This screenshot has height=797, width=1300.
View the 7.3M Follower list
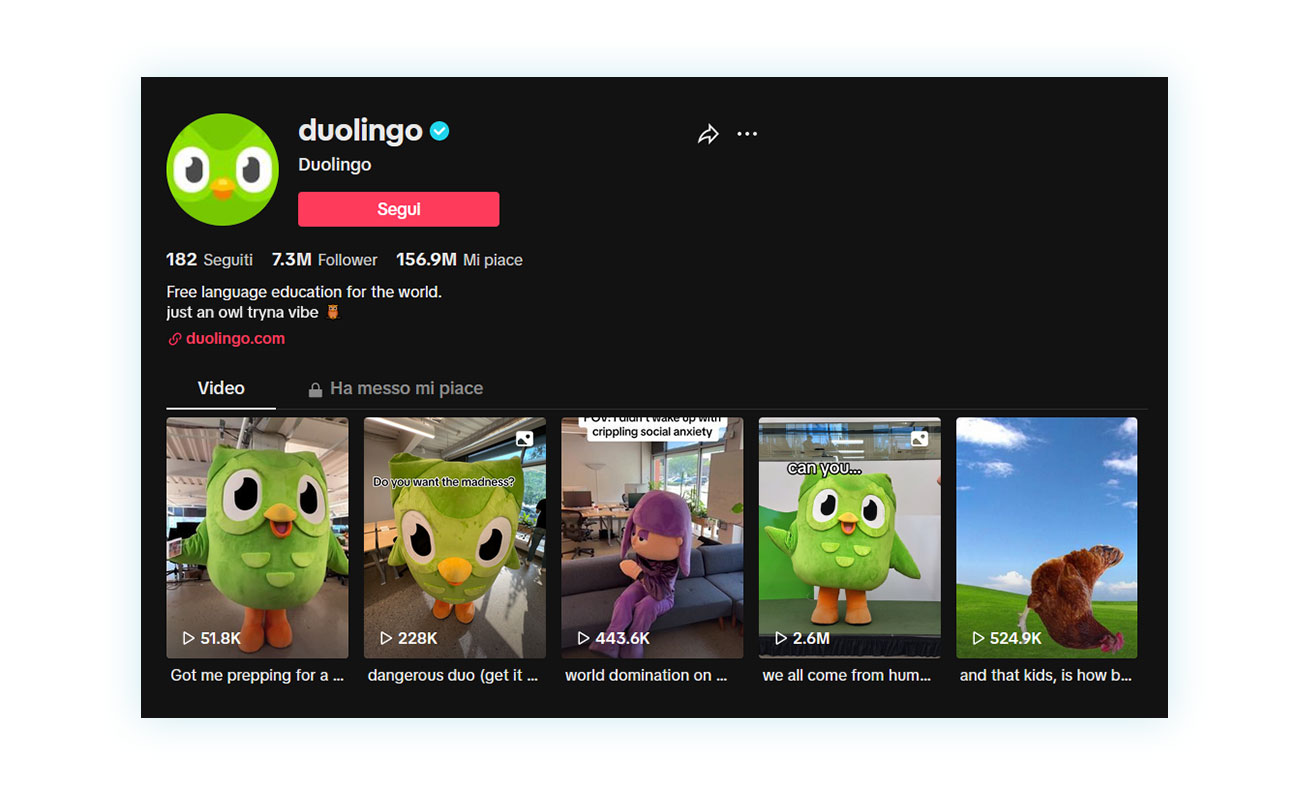point(324,260)
